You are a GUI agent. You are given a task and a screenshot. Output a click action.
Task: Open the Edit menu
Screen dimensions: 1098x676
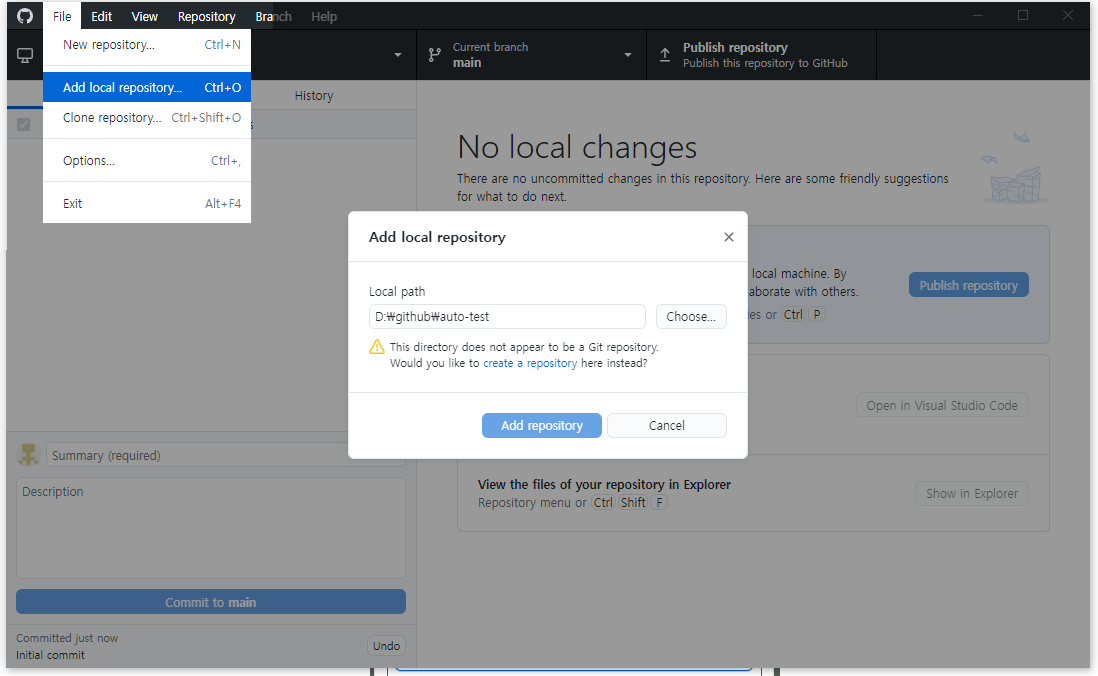pyautogui.click(x=102, y=16)
